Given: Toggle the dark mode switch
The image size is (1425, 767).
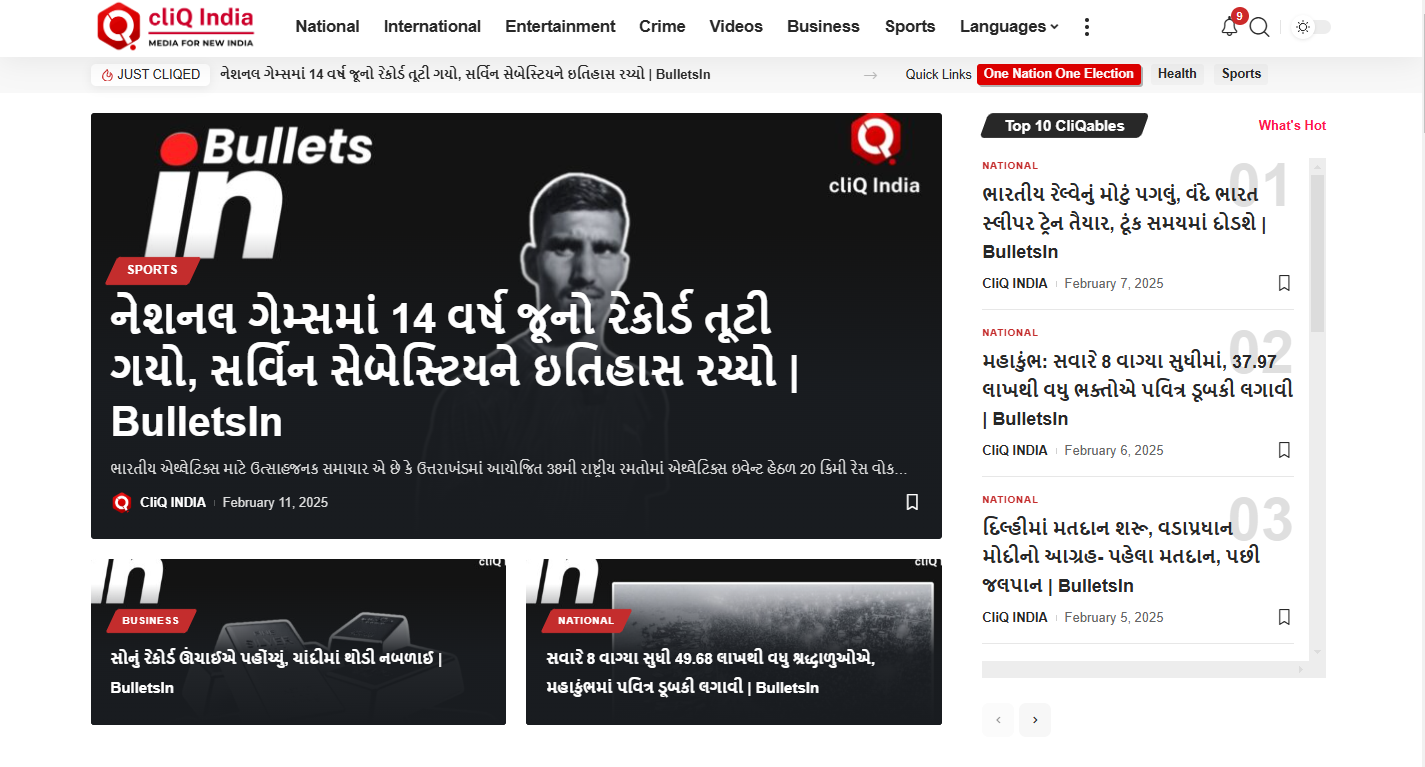Looking at the screenshot, I should pos(1313,27).
